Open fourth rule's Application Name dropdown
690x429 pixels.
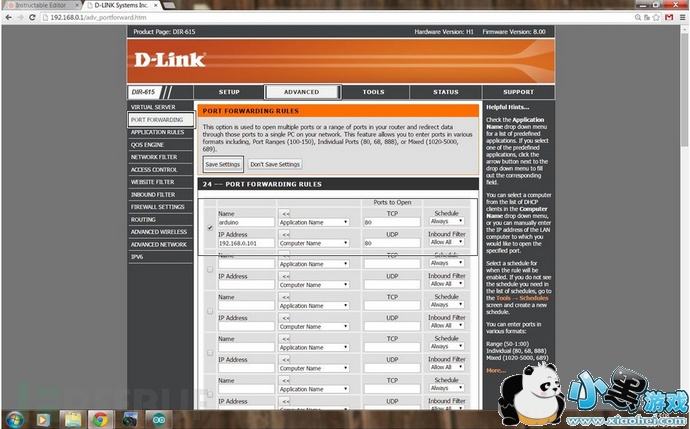coord(314,347)
